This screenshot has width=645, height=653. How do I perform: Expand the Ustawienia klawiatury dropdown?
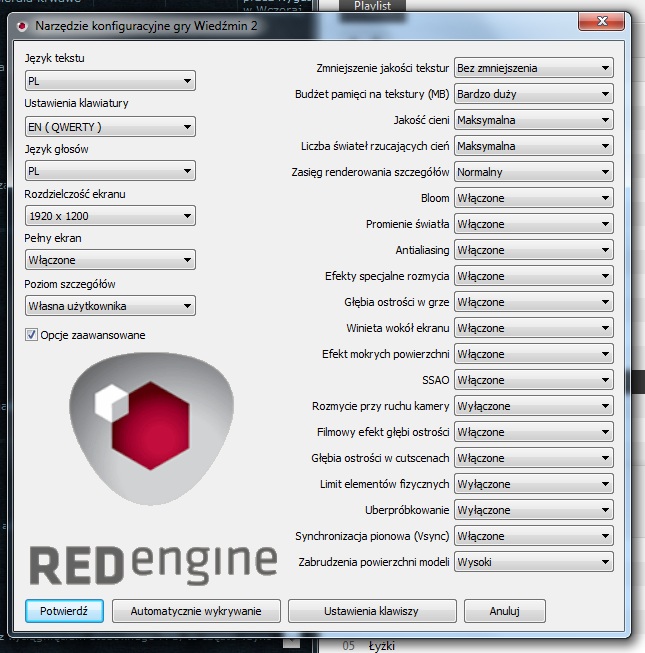[110, 126]
